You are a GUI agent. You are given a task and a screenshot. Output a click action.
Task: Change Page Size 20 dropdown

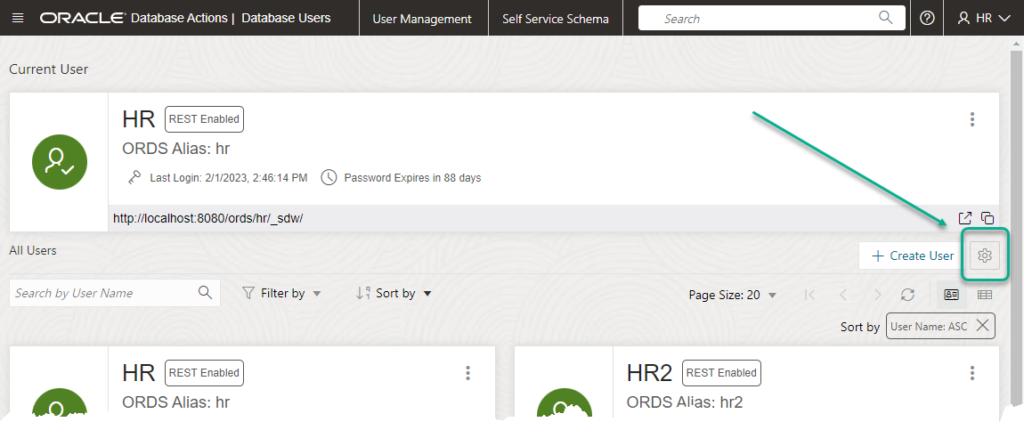pos(733,295)
